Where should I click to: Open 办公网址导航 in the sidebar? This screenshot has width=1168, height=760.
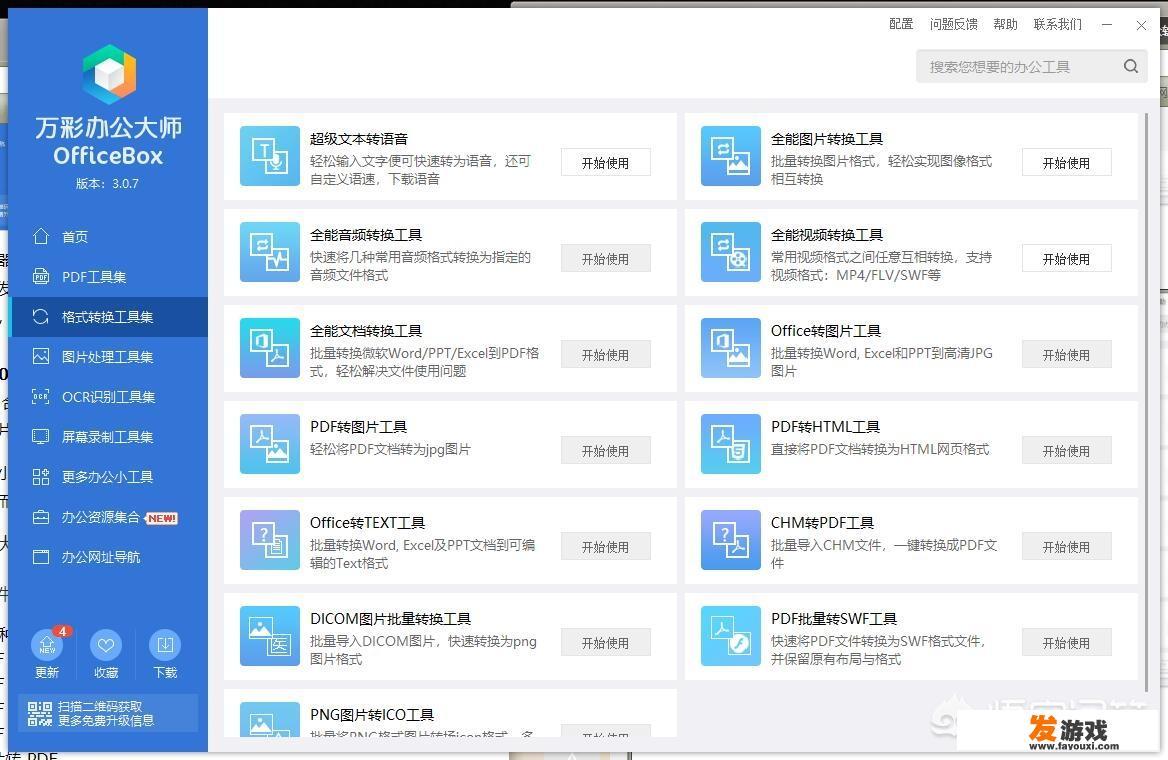pyautogui.click(x=109, y=557)
